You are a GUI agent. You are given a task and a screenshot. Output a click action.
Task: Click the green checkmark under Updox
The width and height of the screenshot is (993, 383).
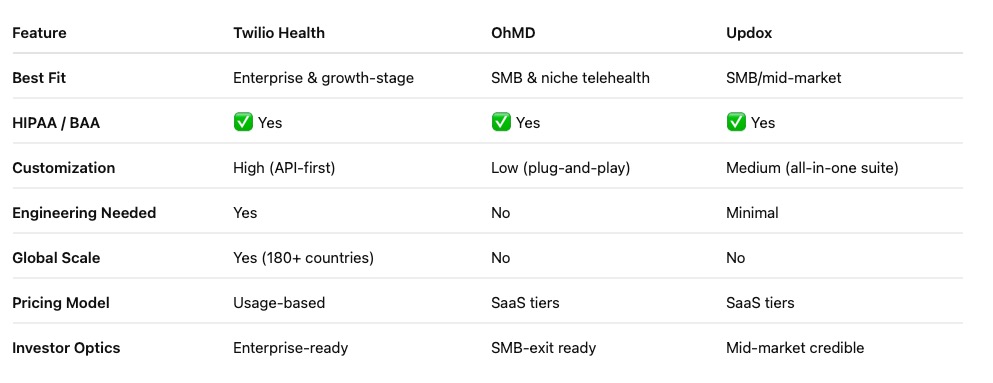[736, 122]
